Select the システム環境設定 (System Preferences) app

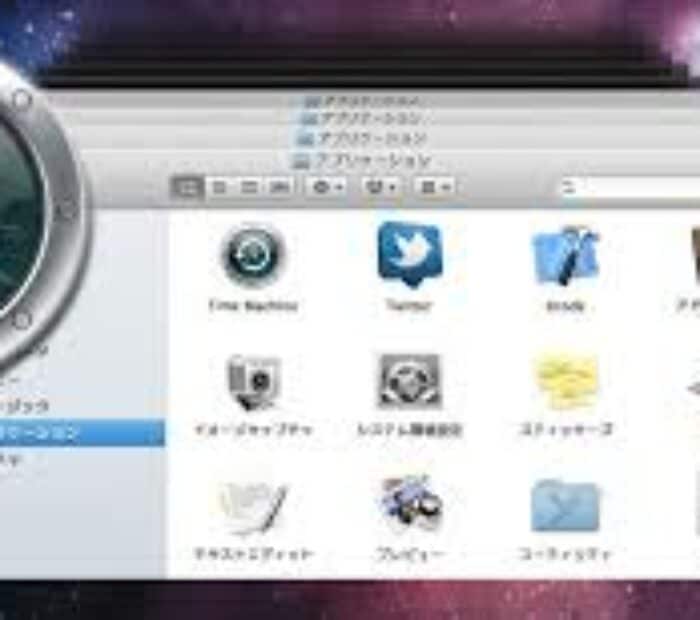coord(409,382)
